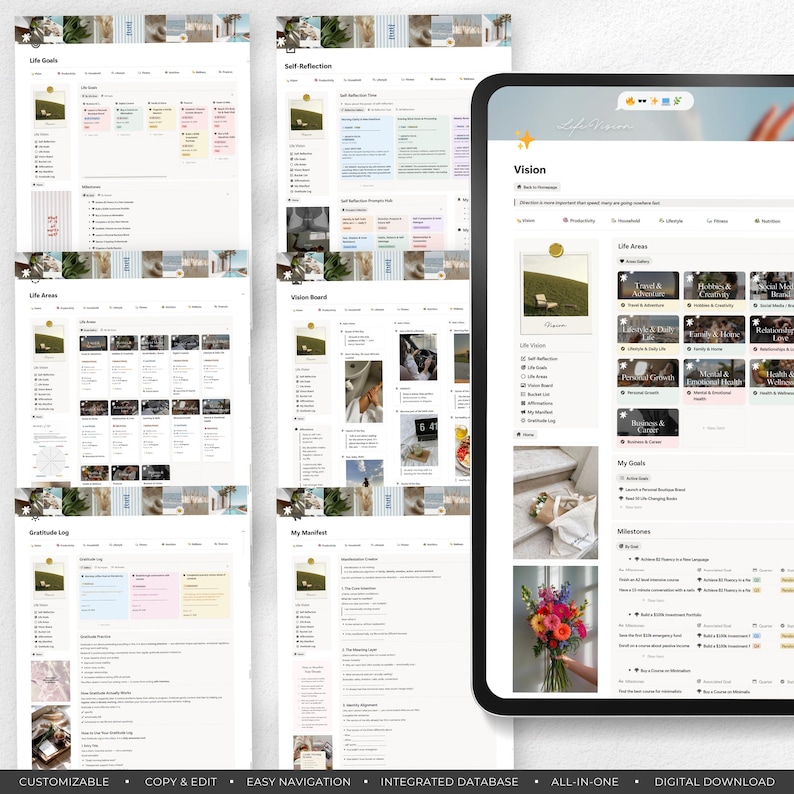Click the trophy icon beside Read 50 Life-Changing Books
This screenshot has height=794, width=794.
click(x=621, y=498)
